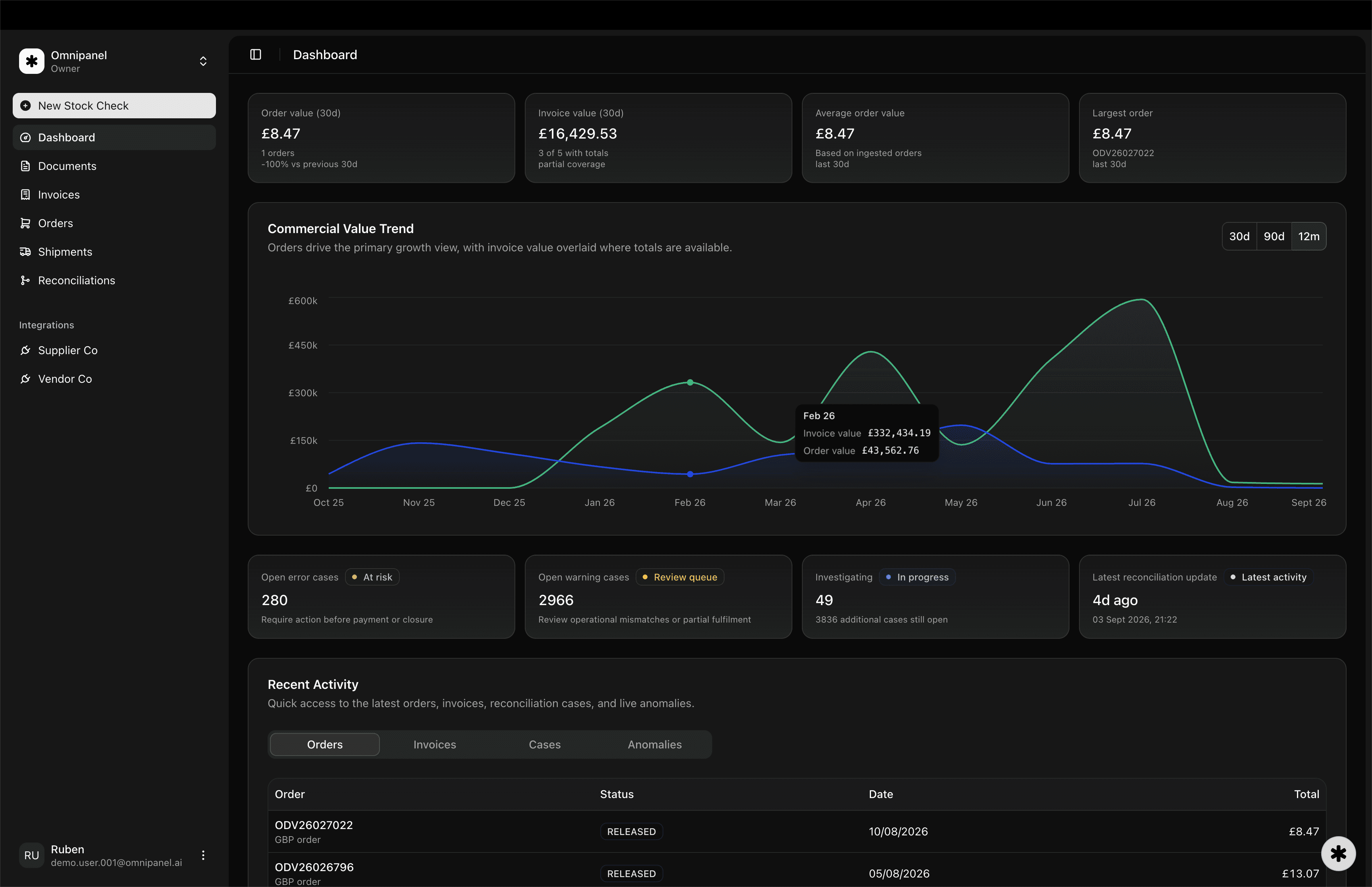Click the 2966 open warning cases value
1372x887 pixels.
point(556,600)
